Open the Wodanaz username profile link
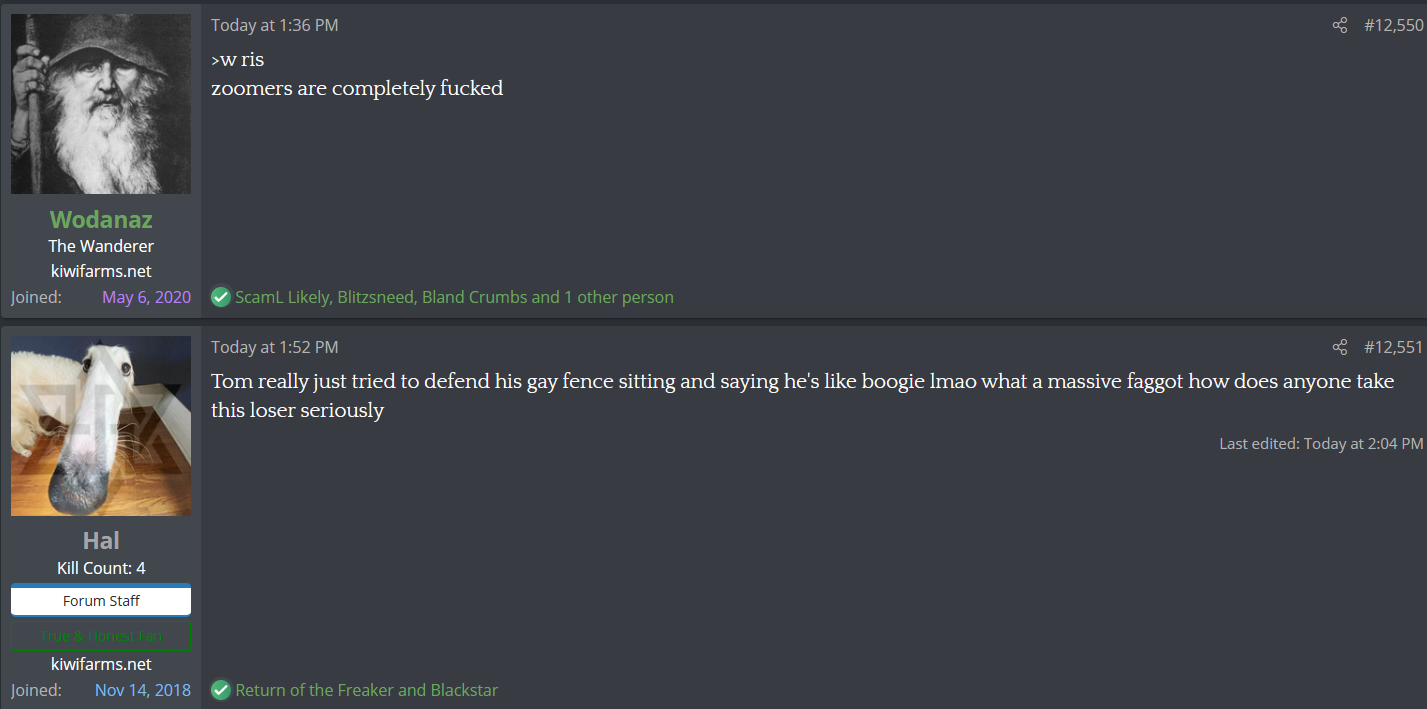This screenshot has height=709, width=1427. pyautogui.click(x=101, y=219)
